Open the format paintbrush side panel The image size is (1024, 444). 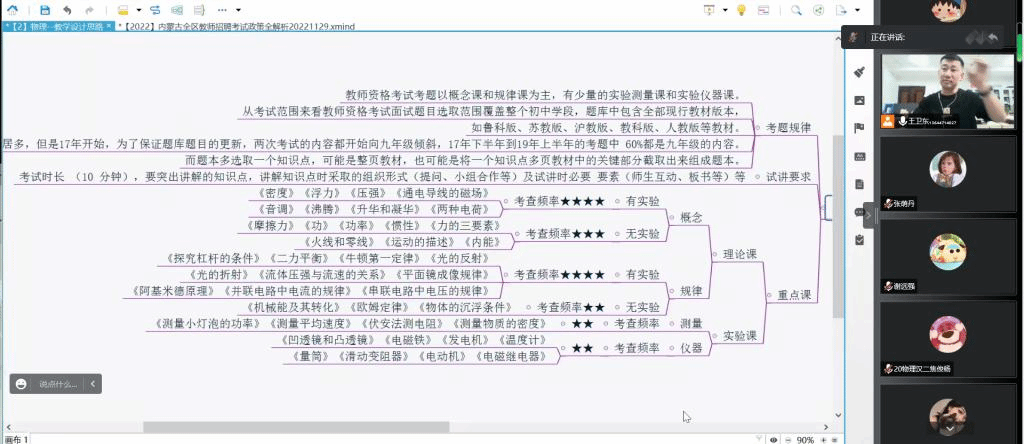(859, 72)
